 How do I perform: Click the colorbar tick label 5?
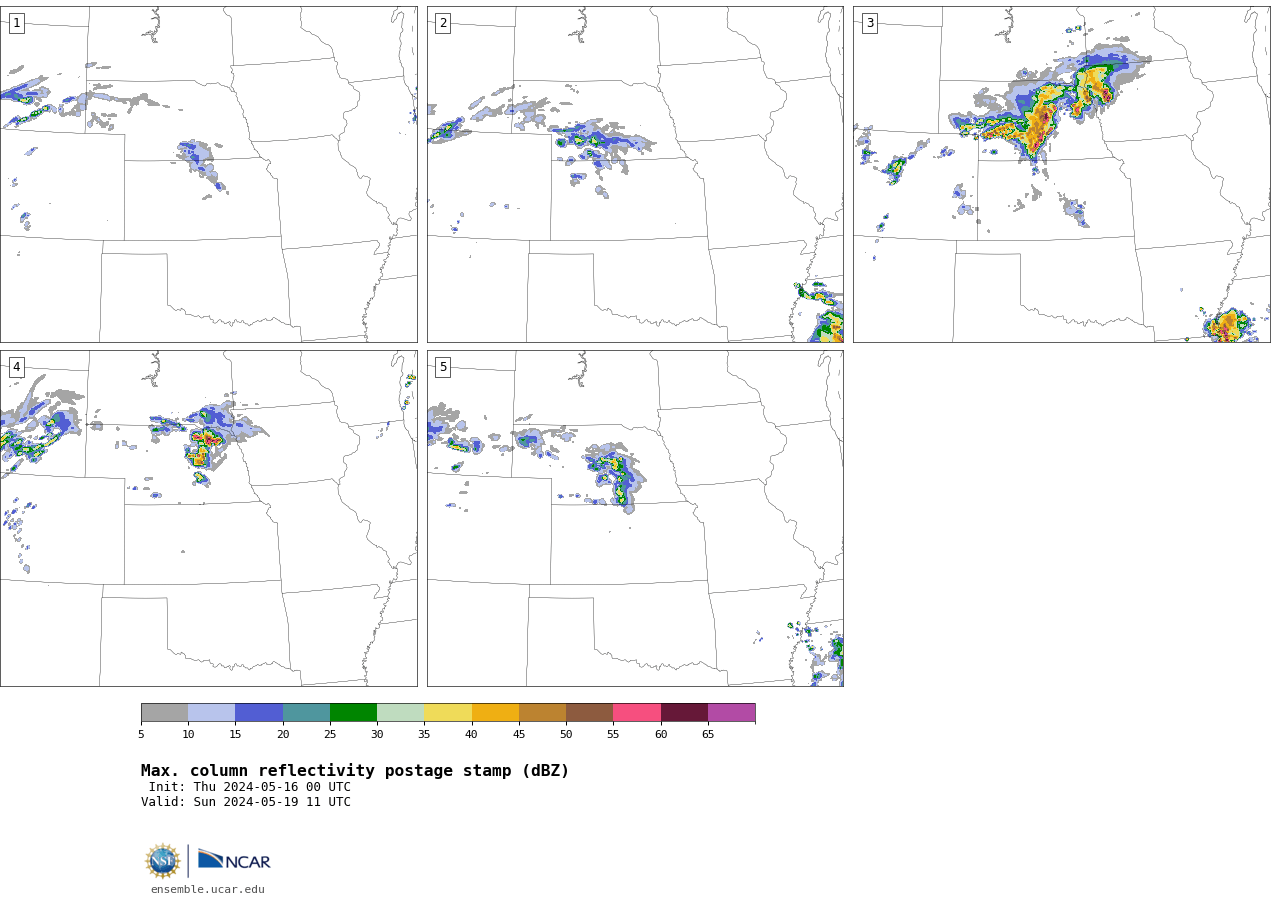coord(141,734)
